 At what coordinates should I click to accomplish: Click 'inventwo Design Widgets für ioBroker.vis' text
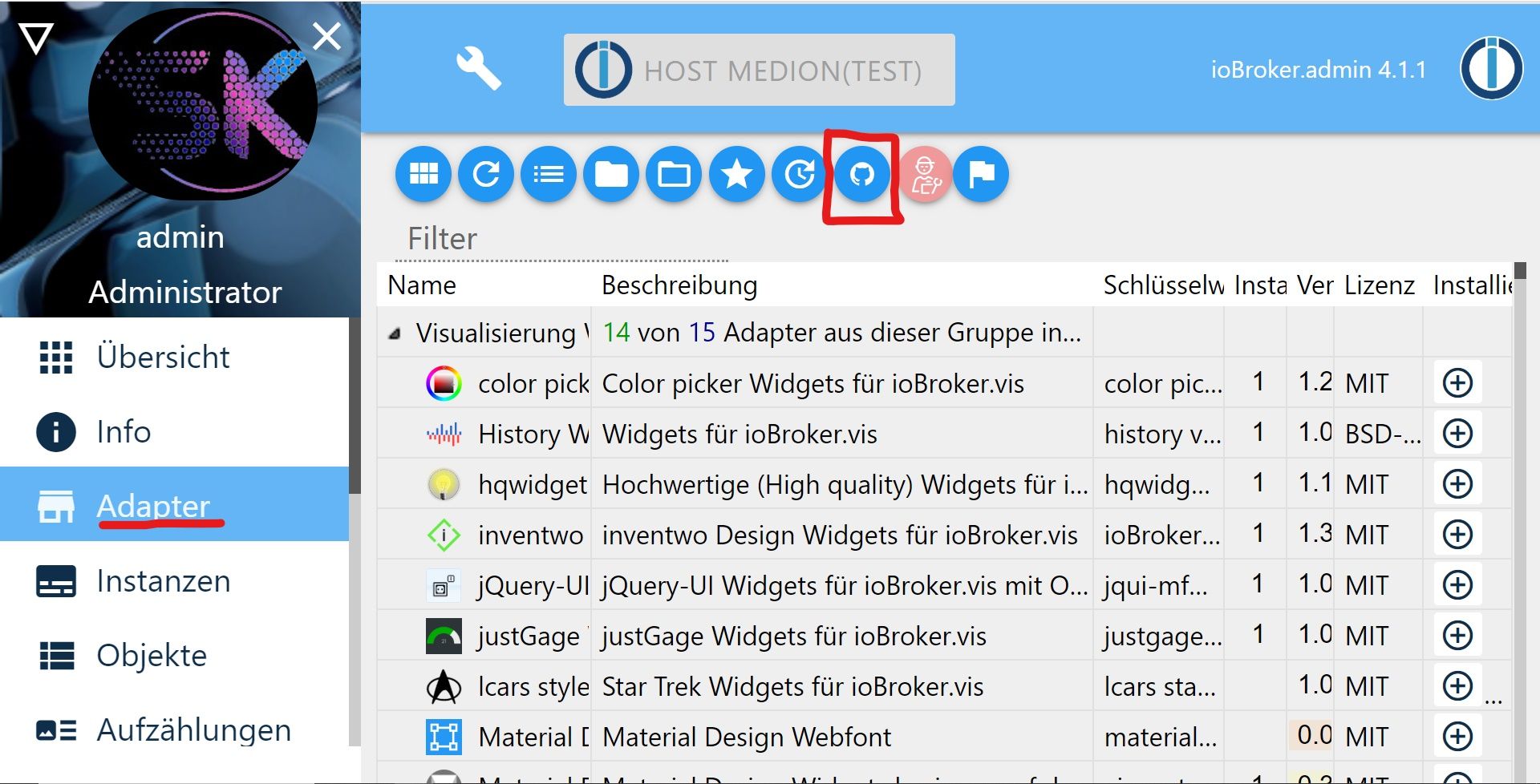pos(840,535)
